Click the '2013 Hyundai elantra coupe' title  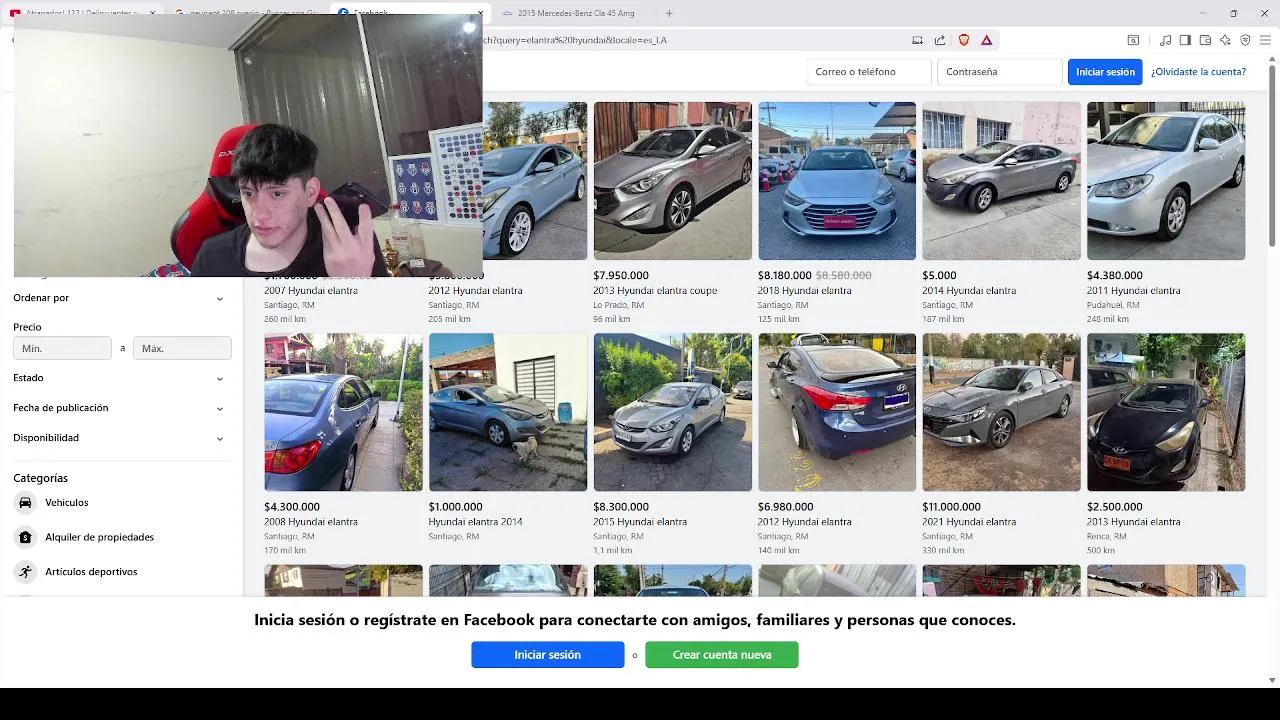coord(655,291)
